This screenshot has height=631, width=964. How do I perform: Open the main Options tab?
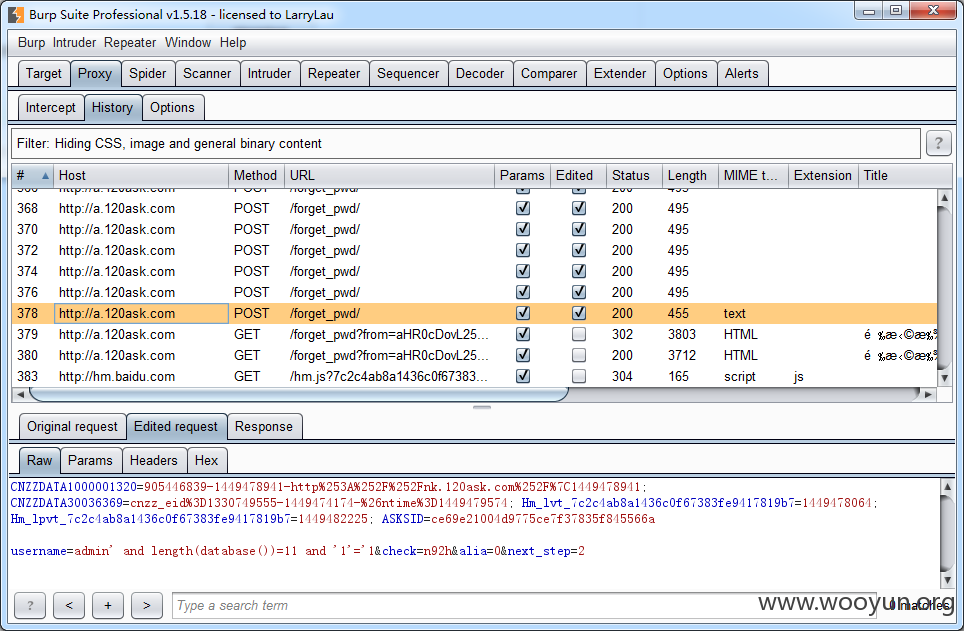point(685,74)
